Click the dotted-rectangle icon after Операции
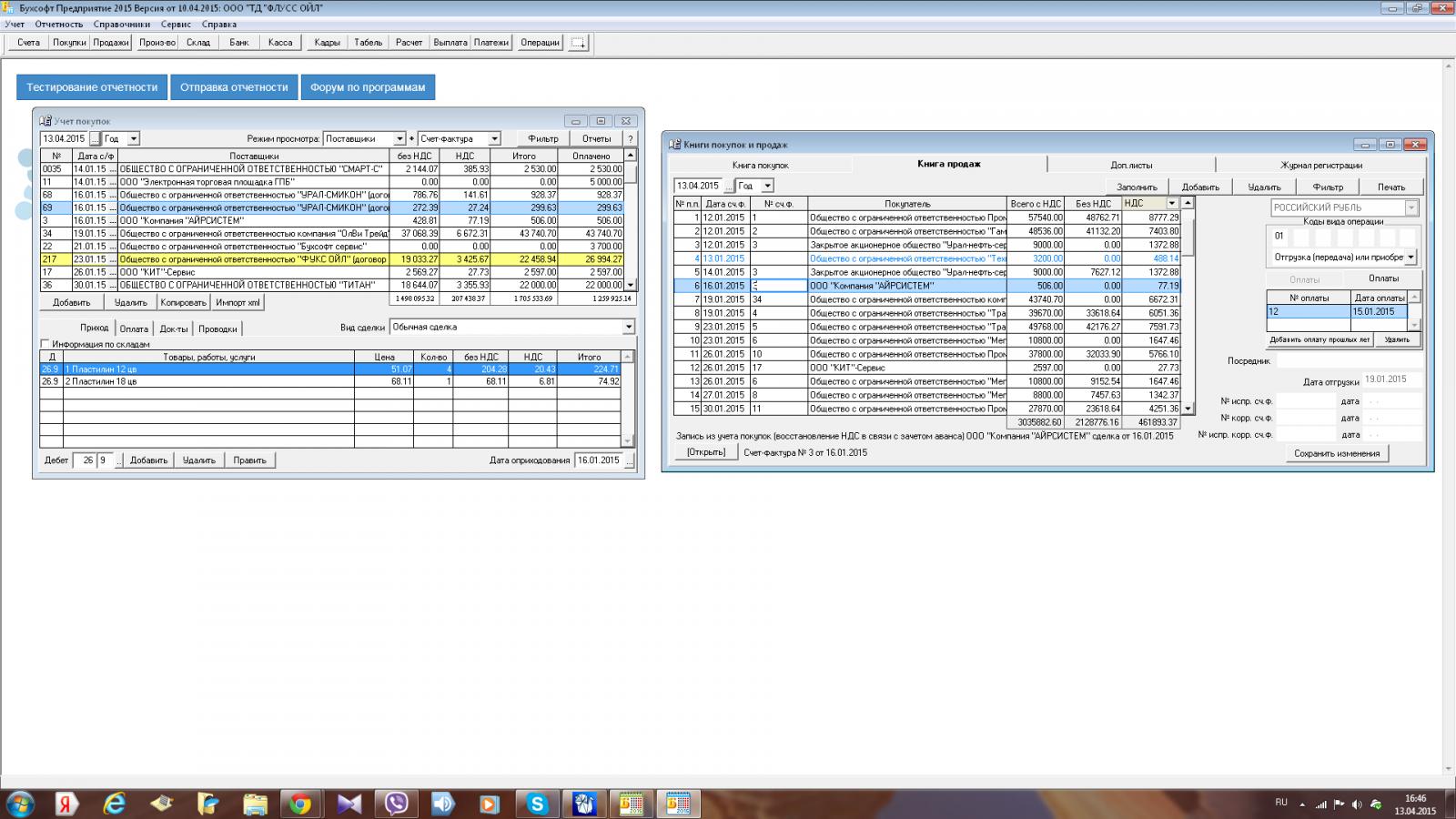Image resolution: width=1456 pixels, height=819 pixels. click(578, 43)
